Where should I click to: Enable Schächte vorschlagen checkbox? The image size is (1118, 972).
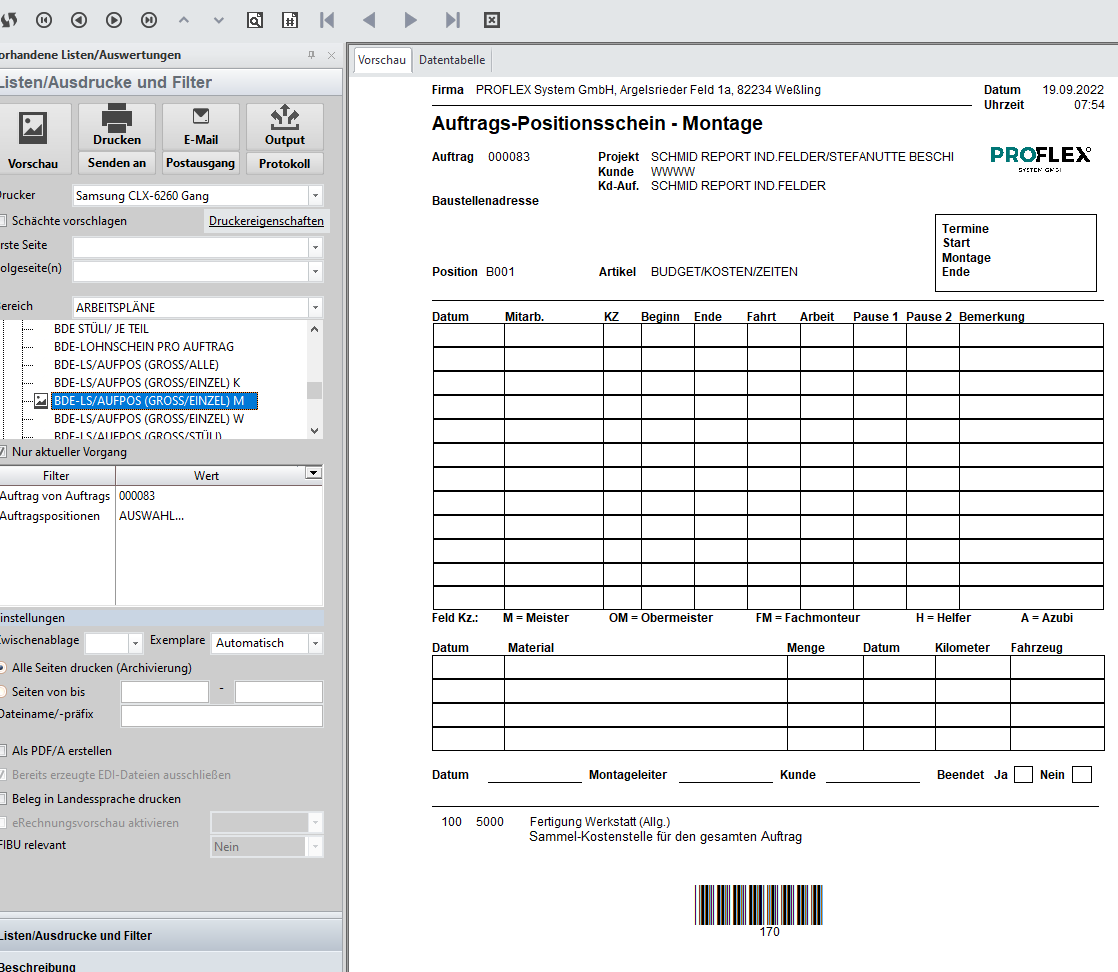3,220
